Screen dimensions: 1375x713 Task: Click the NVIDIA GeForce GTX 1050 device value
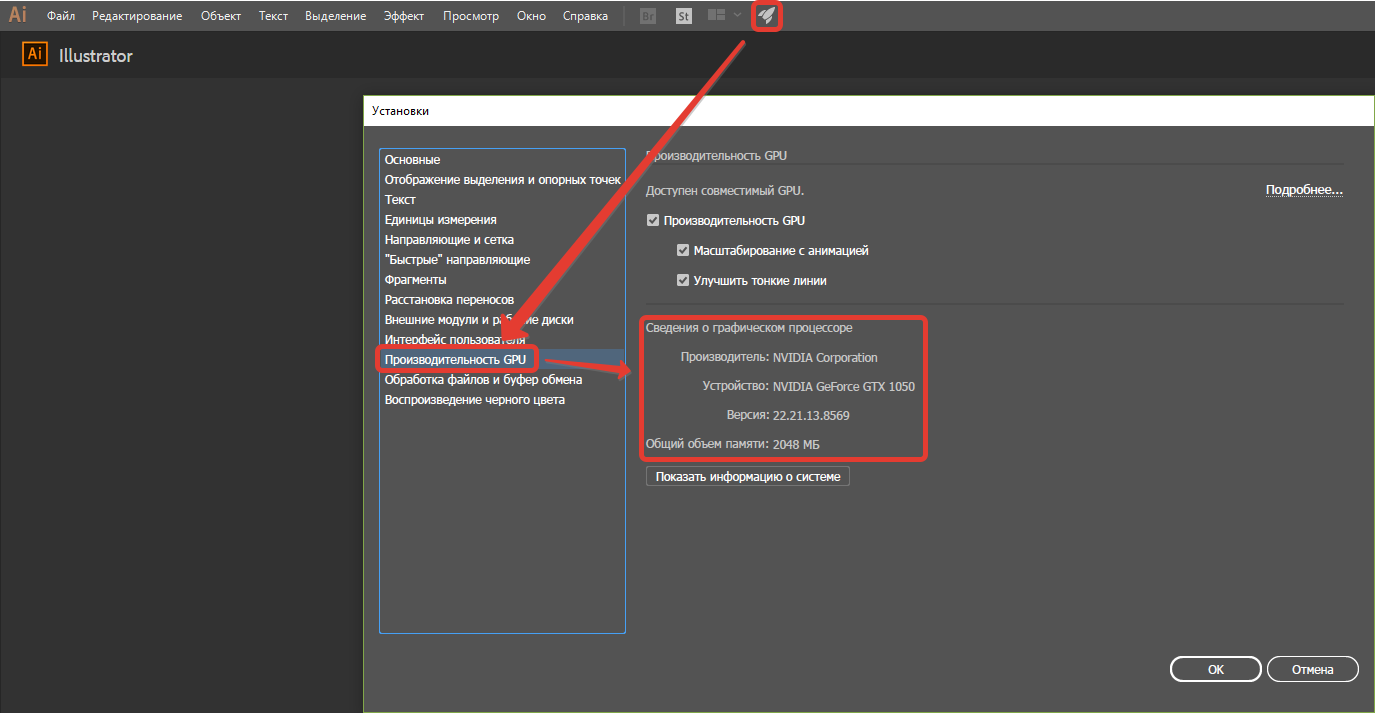pos(844,387)
